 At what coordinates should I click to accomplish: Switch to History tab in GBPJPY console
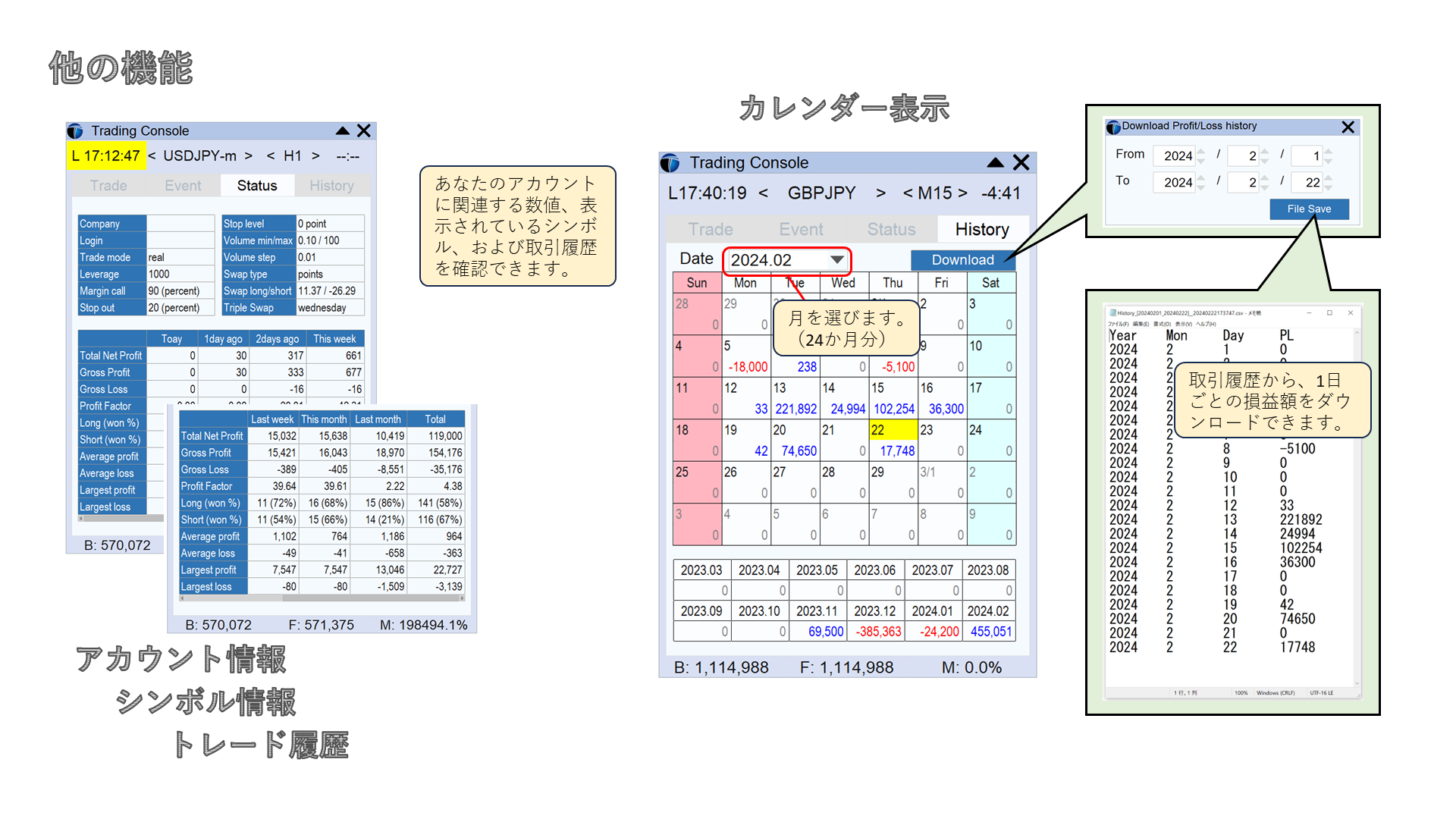981,229
